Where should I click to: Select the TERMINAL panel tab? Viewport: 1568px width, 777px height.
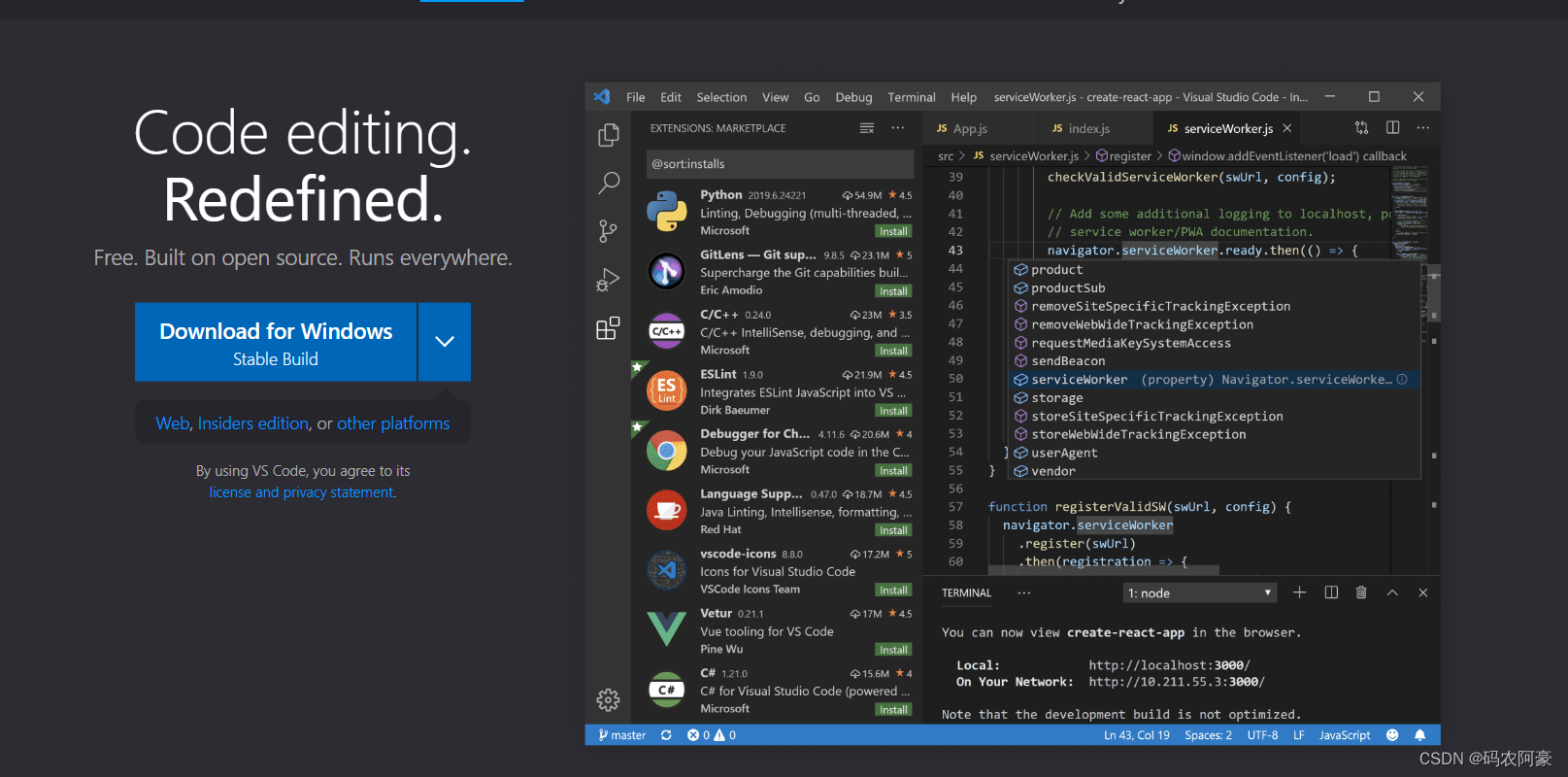tap(966, 592)
